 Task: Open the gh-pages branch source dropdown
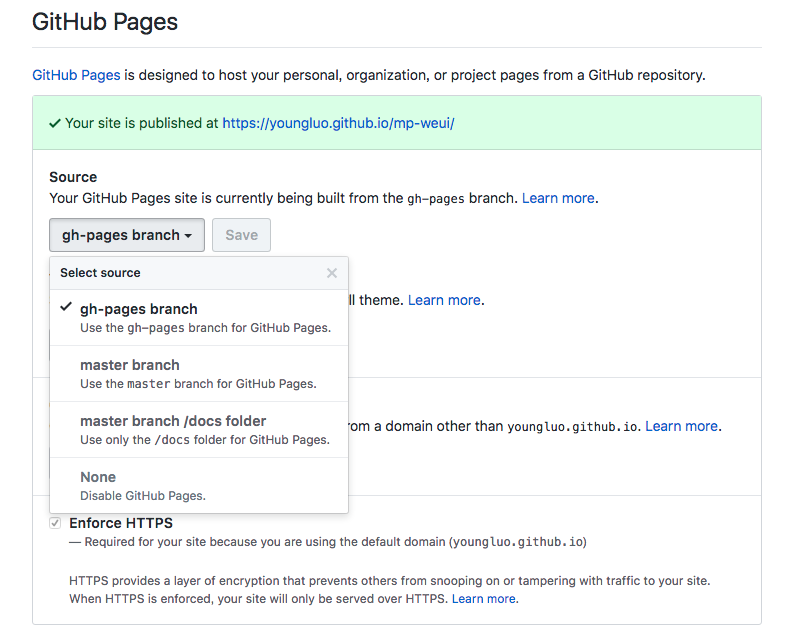[x=127, y=235]
